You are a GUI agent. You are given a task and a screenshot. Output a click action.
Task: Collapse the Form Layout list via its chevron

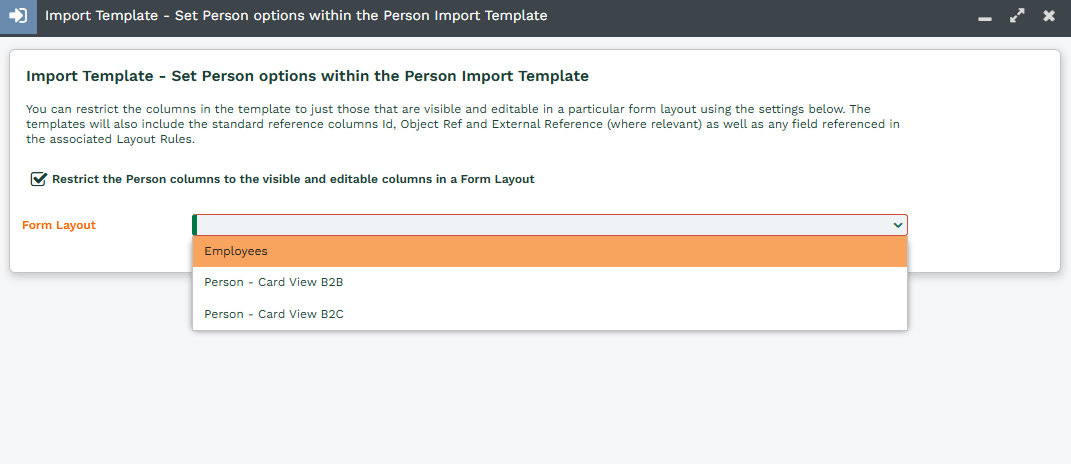(897, 225)
